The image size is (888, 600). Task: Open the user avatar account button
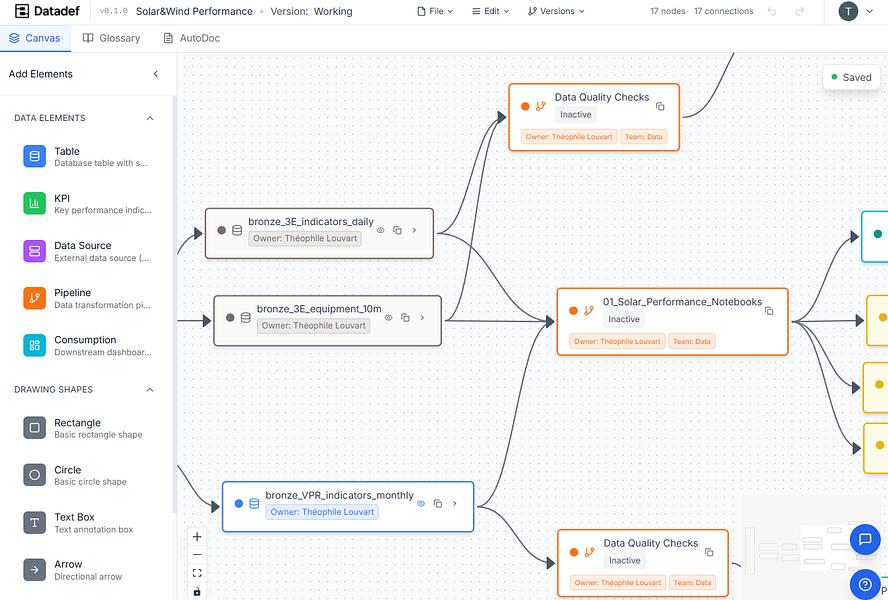(x=848, y=12)
